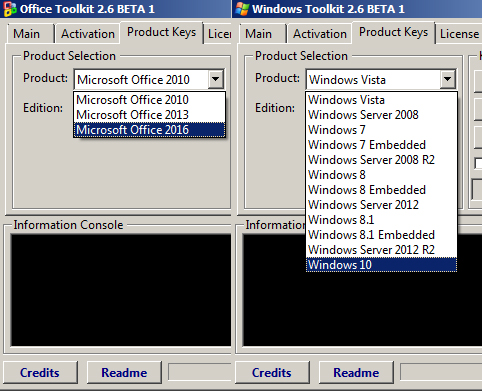Switch to Office Toolkit Activation tab

88,34
